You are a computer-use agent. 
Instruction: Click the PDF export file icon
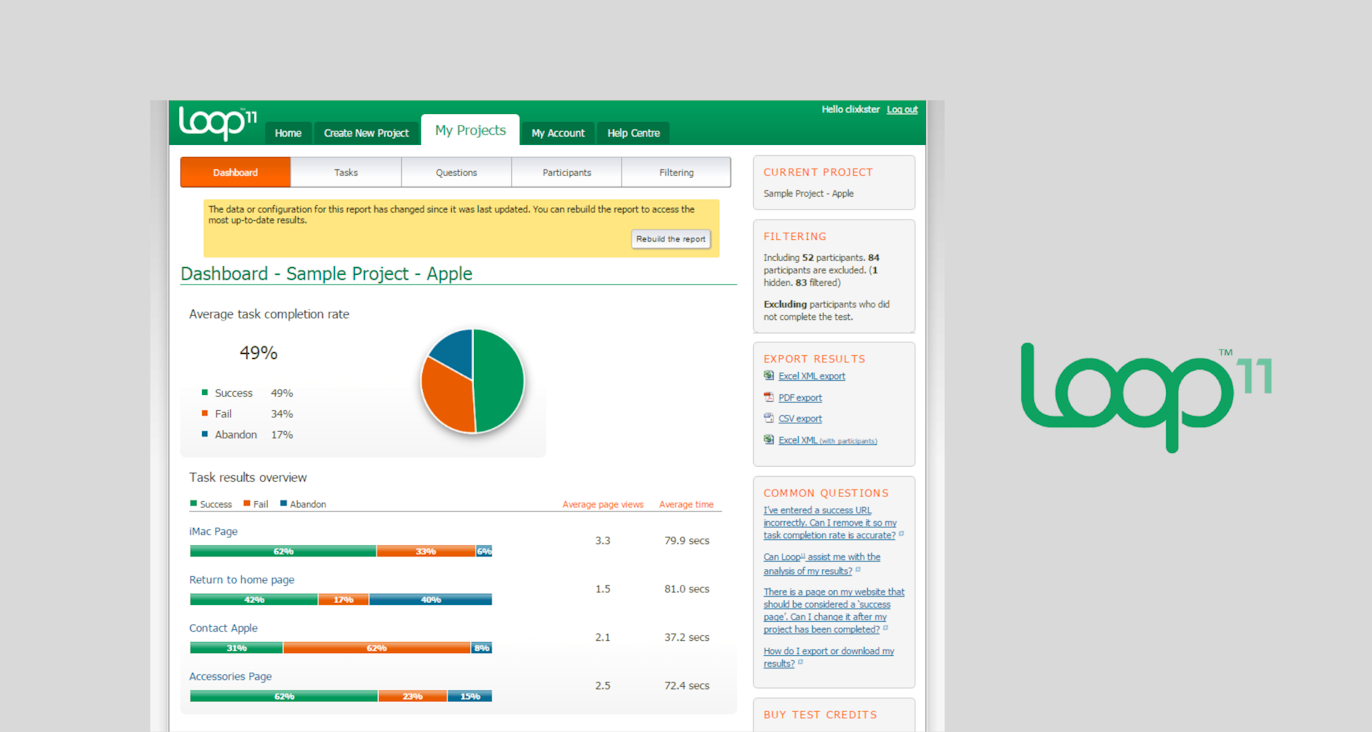tap(767, 397)
